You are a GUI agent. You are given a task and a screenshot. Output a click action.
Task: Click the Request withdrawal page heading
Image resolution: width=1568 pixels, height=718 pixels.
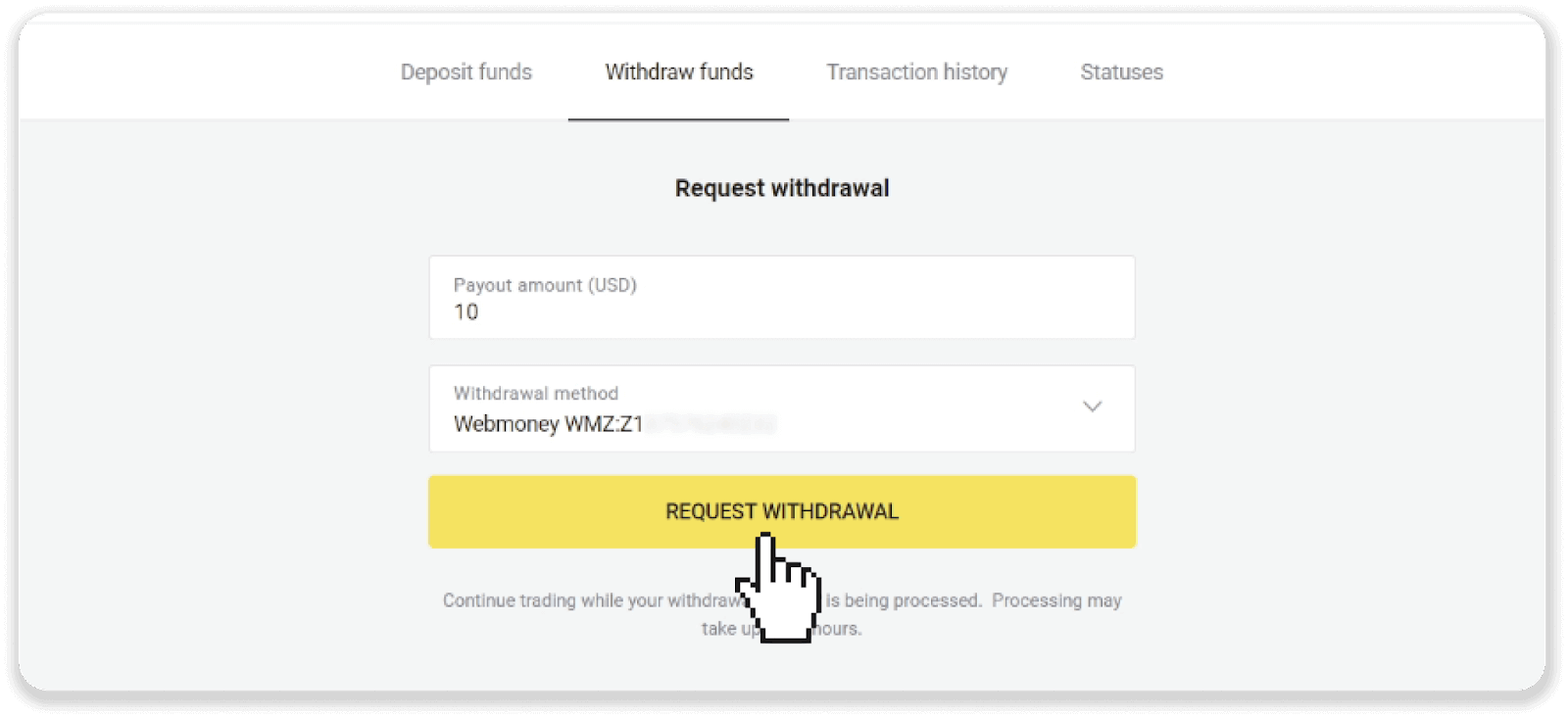tap(781, 187)
